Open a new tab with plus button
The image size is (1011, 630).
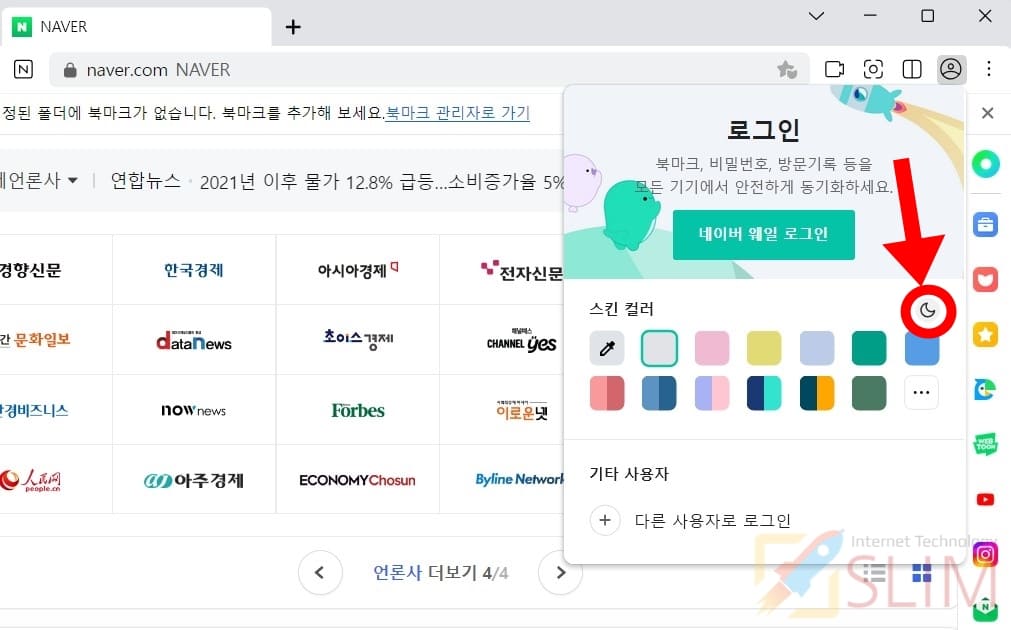293,26
